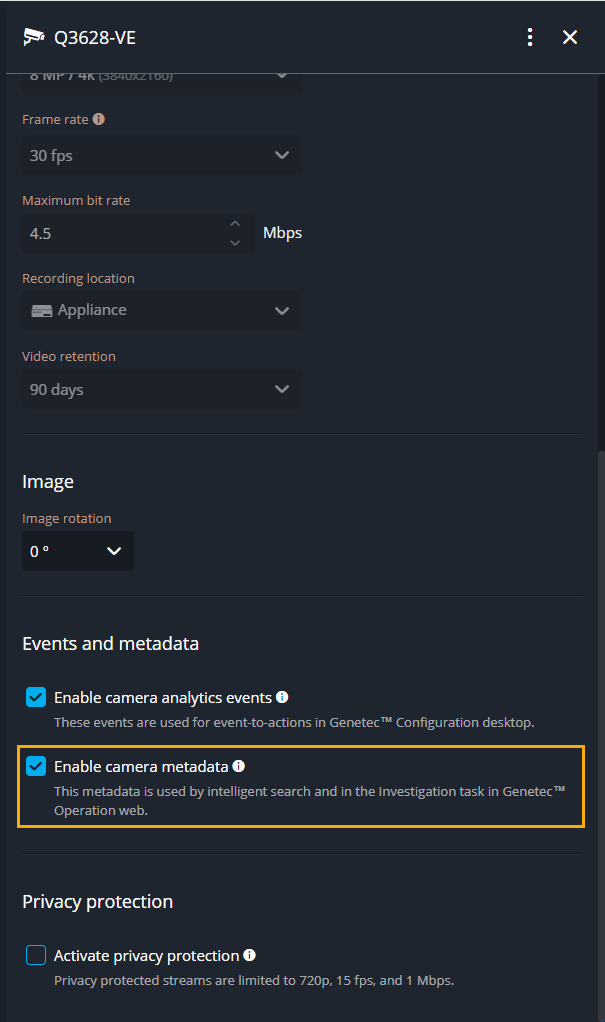Click the maximum bit rate input field

tap(120, 233)
